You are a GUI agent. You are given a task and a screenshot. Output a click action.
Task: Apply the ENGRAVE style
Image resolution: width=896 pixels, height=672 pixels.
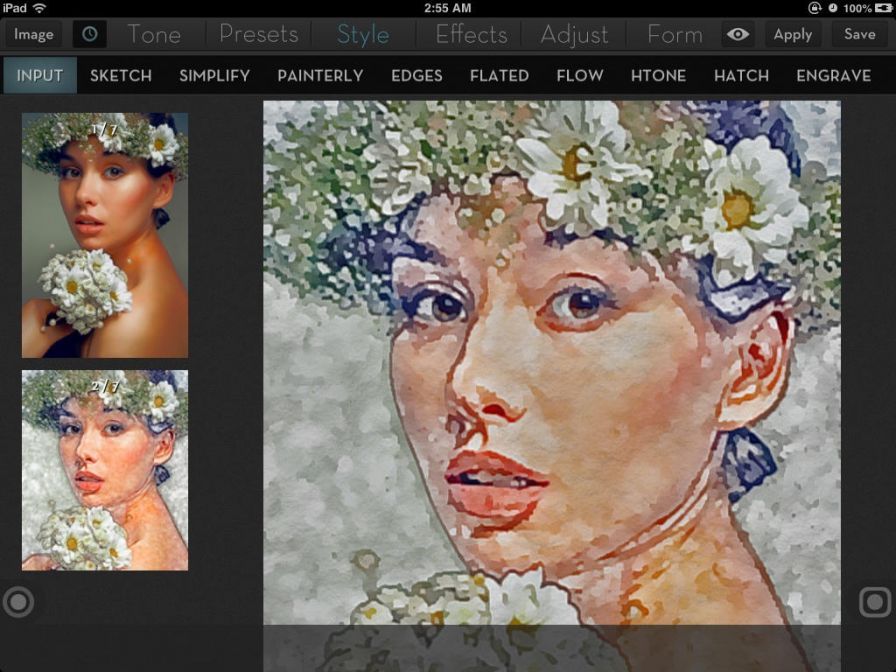834,75
